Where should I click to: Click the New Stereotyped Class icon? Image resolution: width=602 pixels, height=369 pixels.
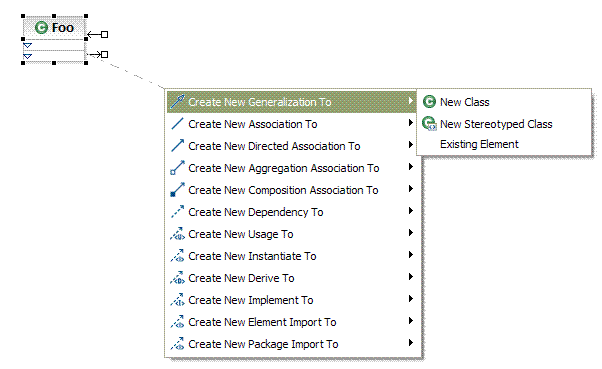click(430, 124)
